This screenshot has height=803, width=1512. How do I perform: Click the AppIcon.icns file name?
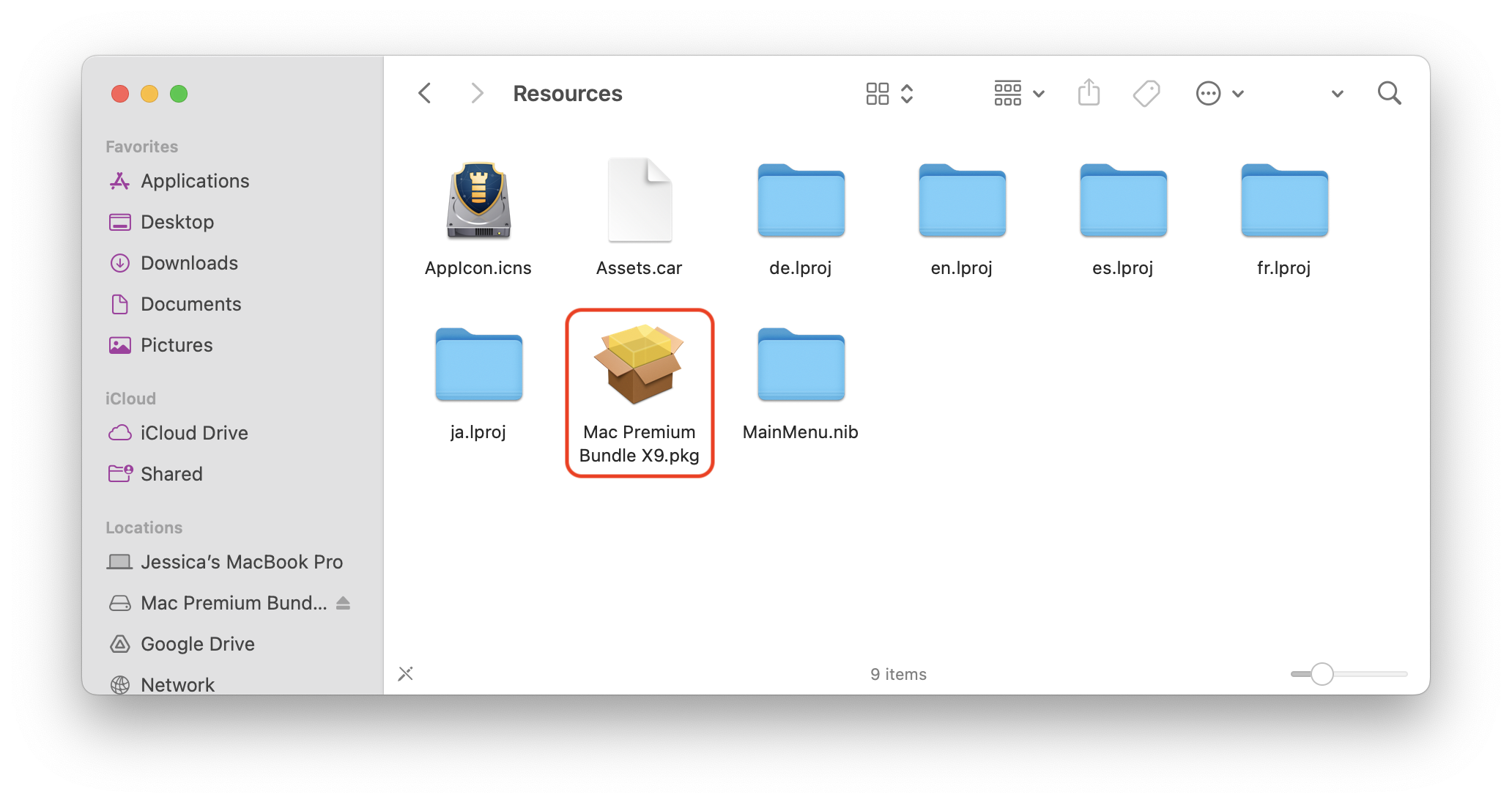478,268
